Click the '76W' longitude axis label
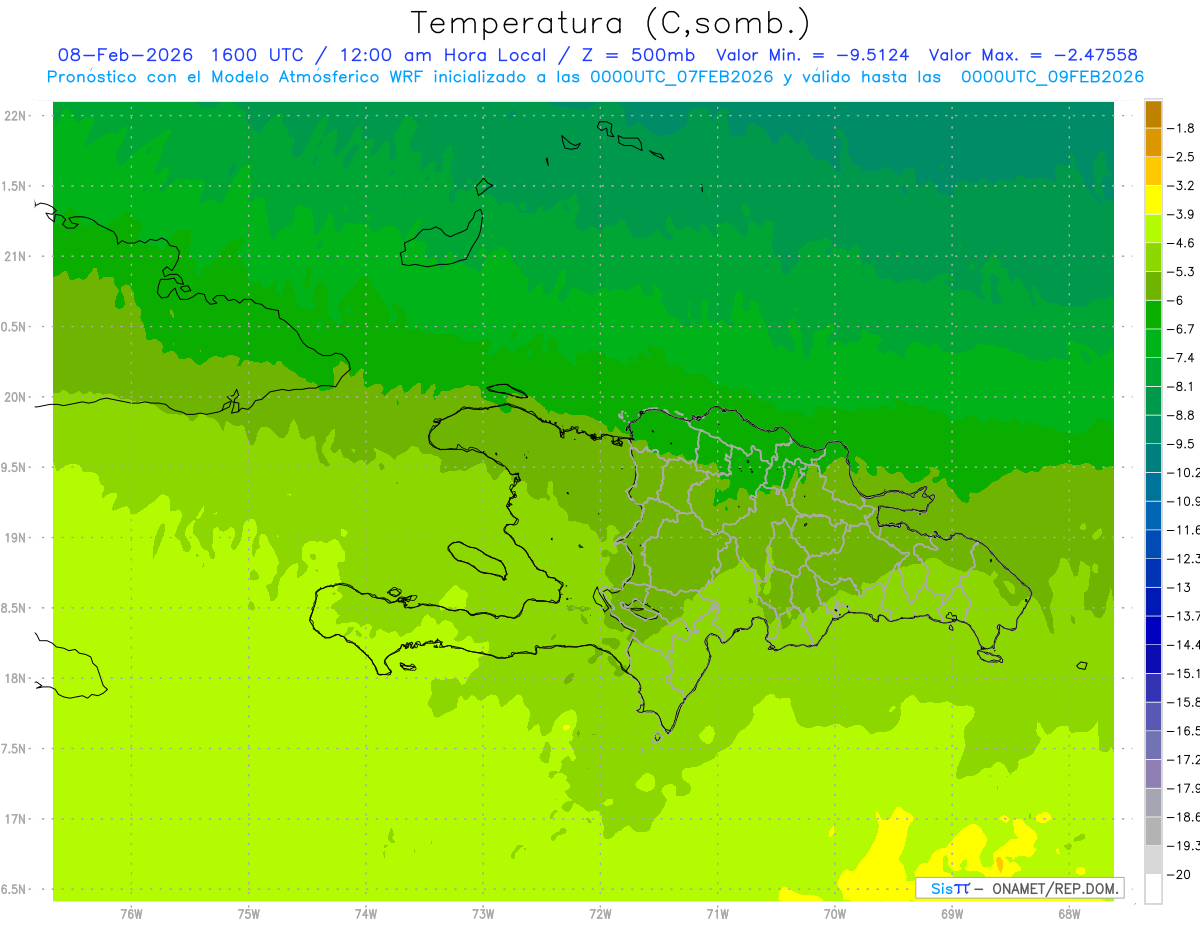Image resolution: width=1200 pixels, height=927 pixels. (x=131, y=914)
